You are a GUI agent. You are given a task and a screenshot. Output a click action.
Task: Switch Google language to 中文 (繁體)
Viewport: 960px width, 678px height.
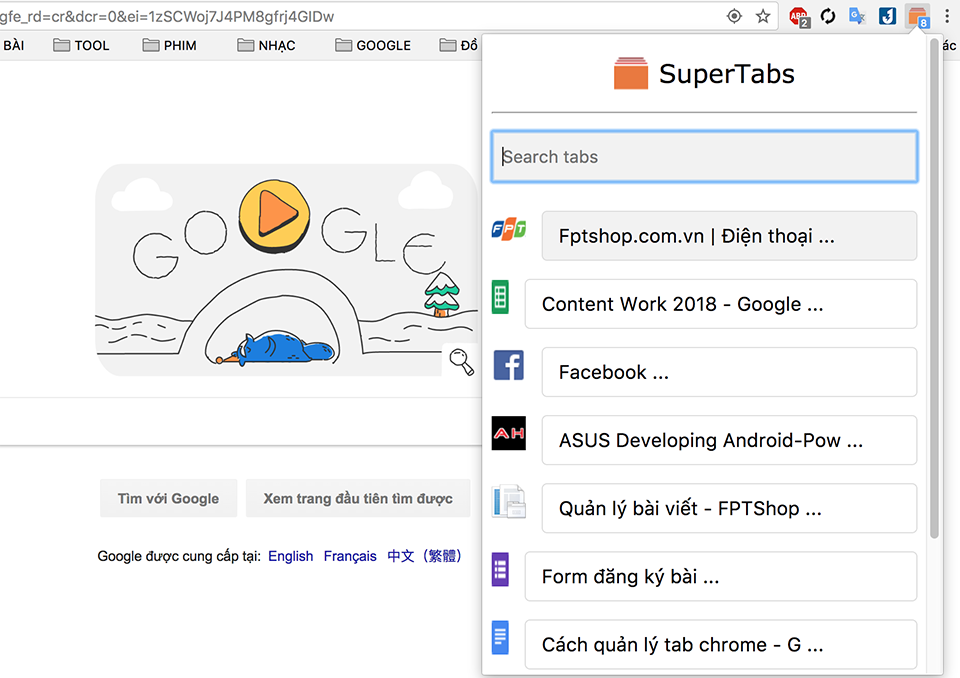pos(424,556)
